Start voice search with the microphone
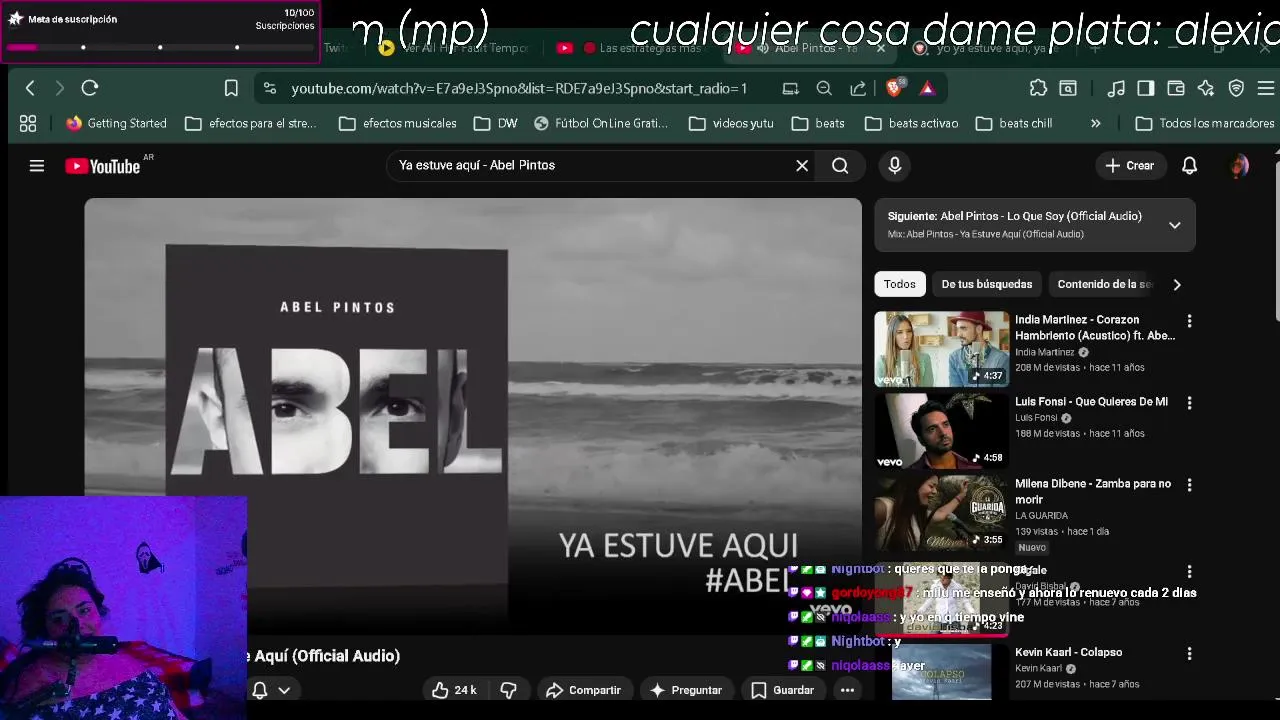 coord(895,166)
